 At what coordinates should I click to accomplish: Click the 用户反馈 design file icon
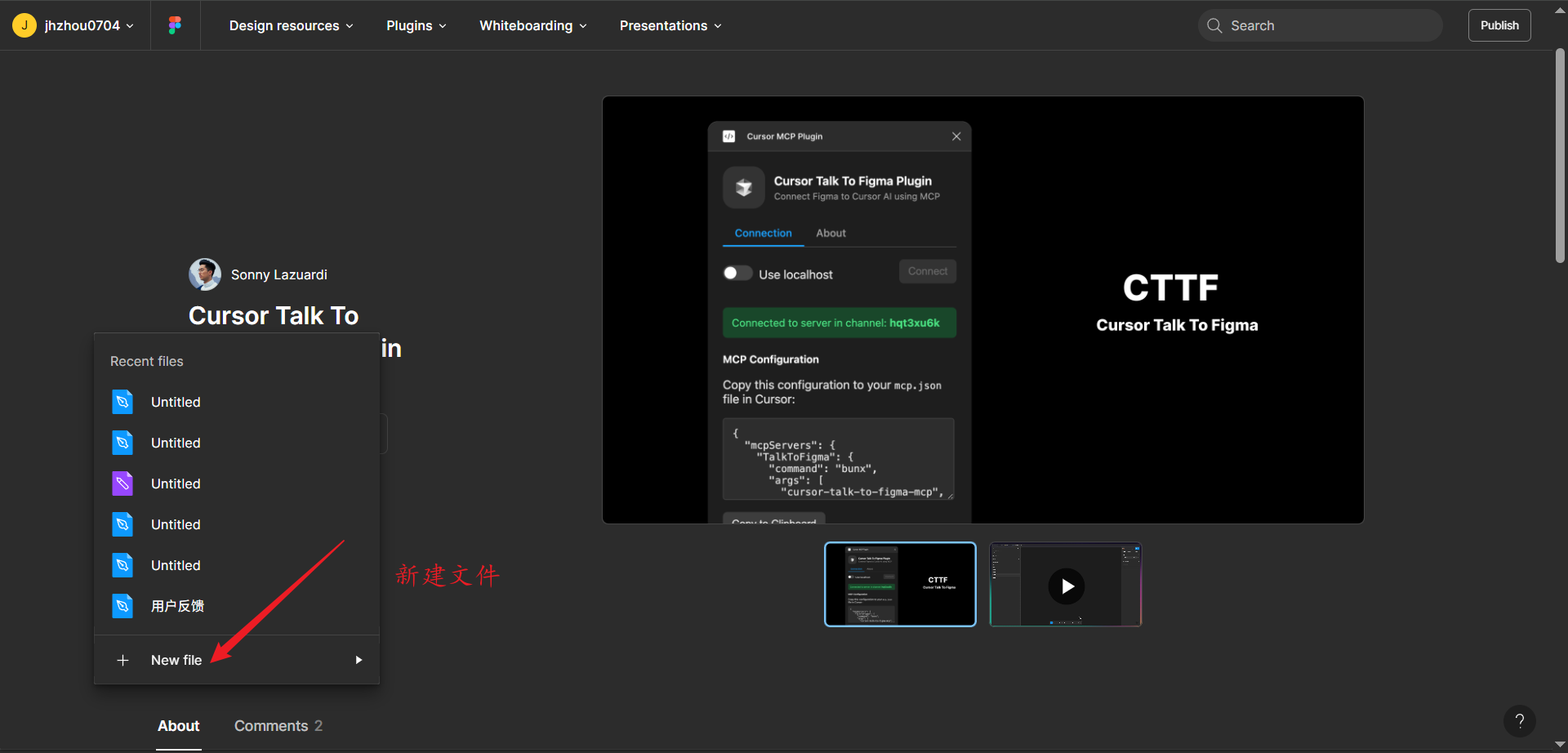[122, 606]
